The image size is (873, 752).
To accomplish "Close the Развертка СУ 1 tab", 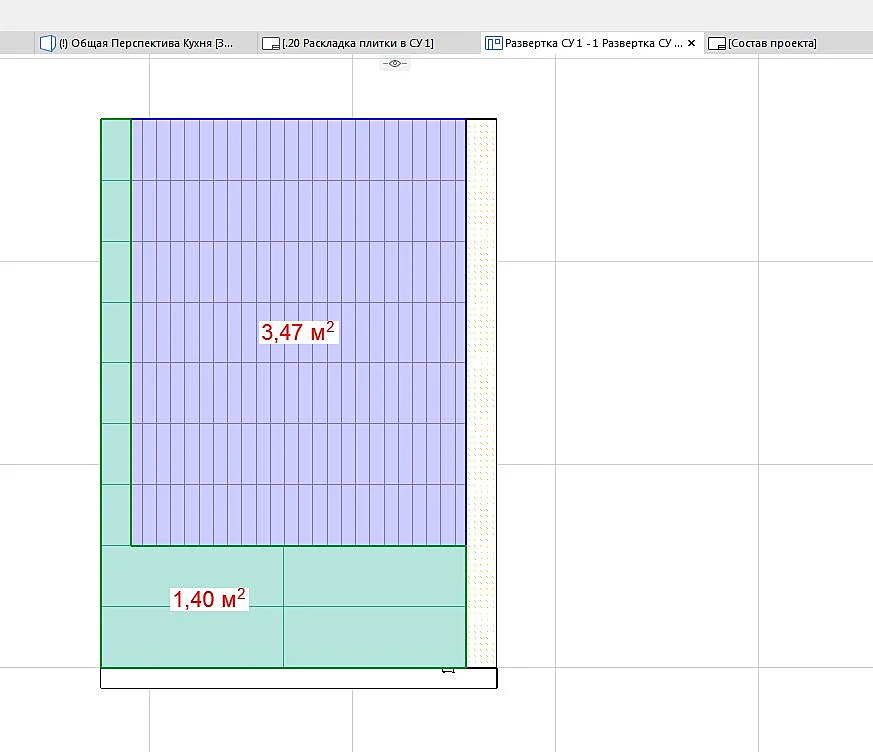I will pos(691,43).
